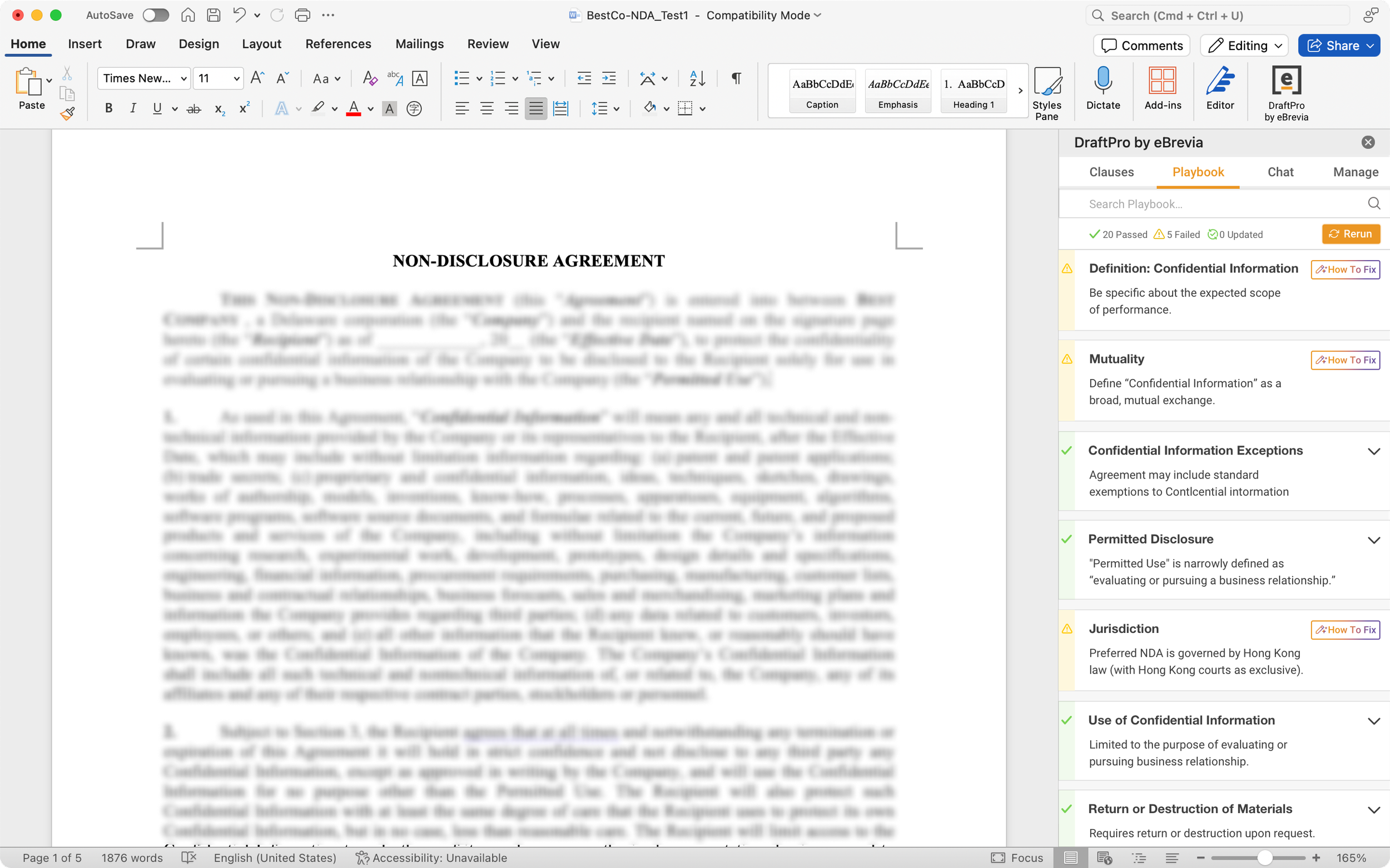This screenshot has height=868, width=1390.
Task: Toggle Bold formatting
Action: (x=108, y=108)
